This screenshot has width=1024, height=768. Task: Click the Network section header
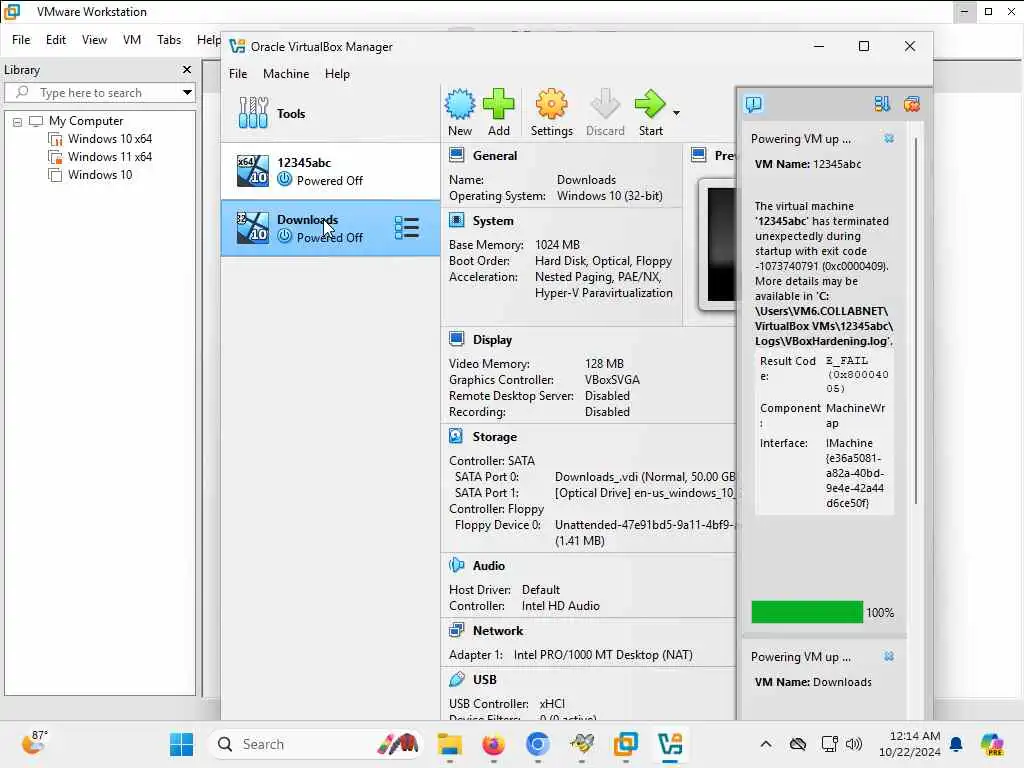tap(498, 631)
